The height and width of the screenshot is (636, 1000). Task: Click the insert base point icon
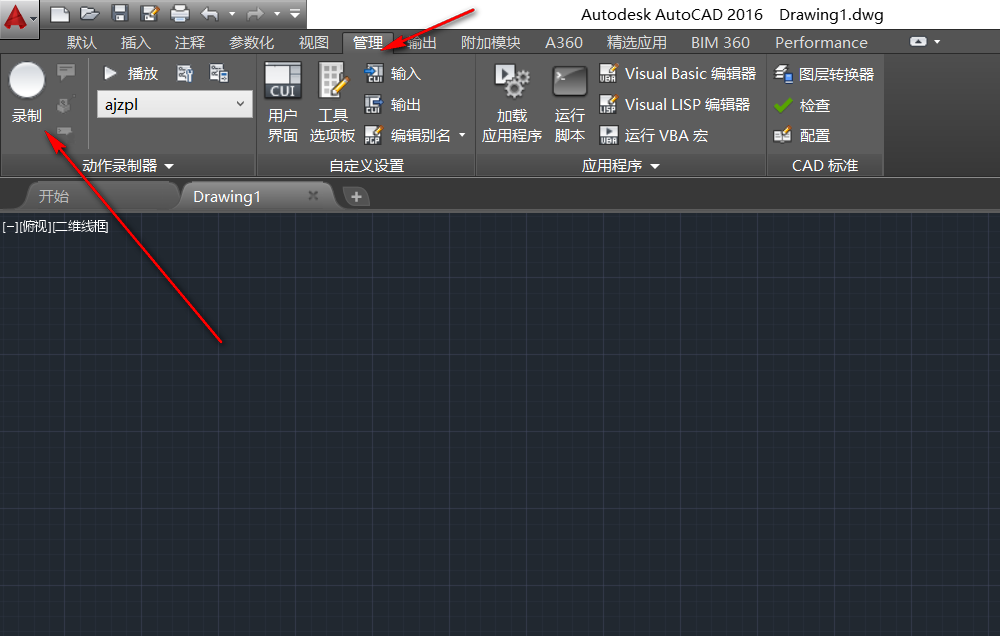[x=64, y=104]
